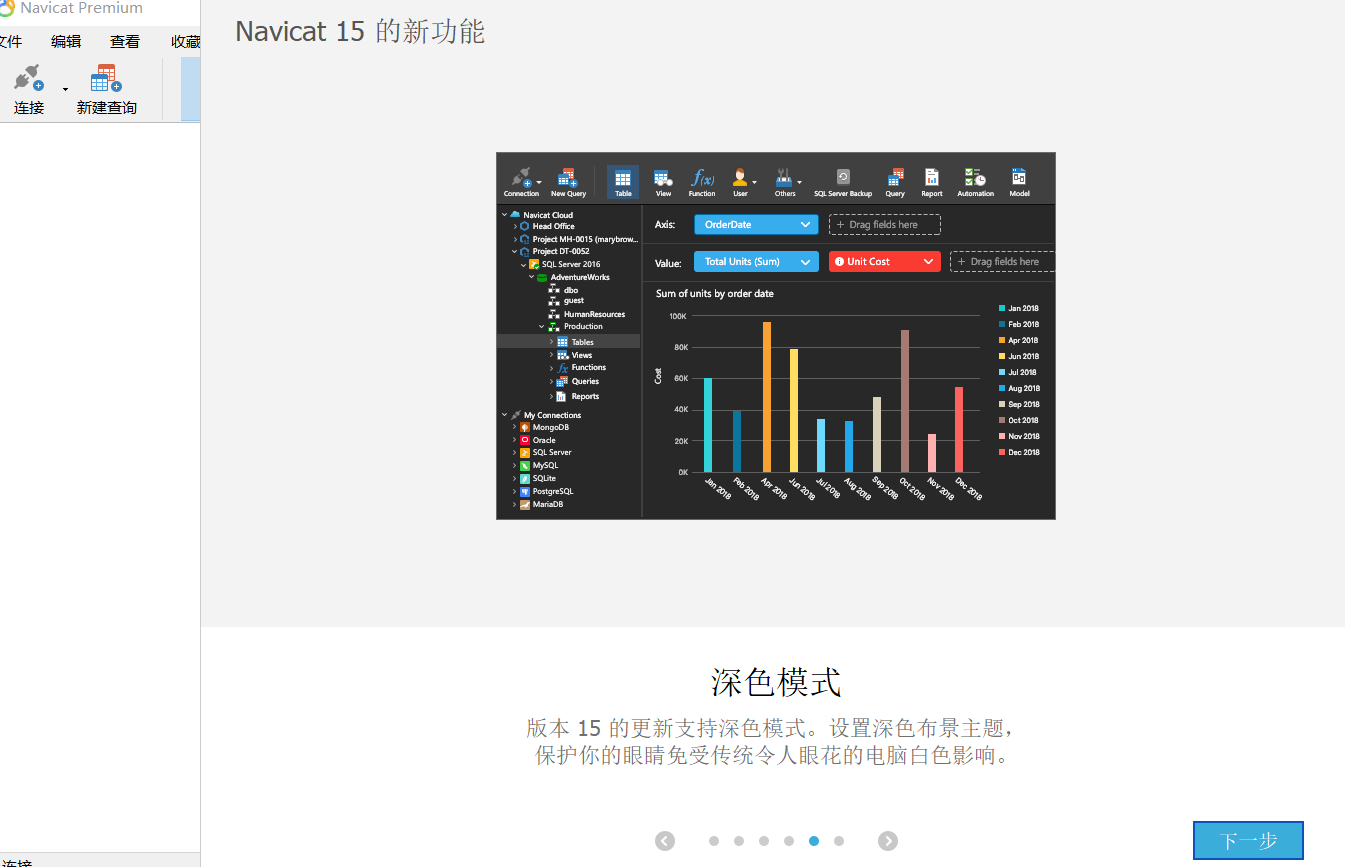Expand the Functions node in preview tree
This screenshot has height=867, width=1345.
[x=551, y=368]
